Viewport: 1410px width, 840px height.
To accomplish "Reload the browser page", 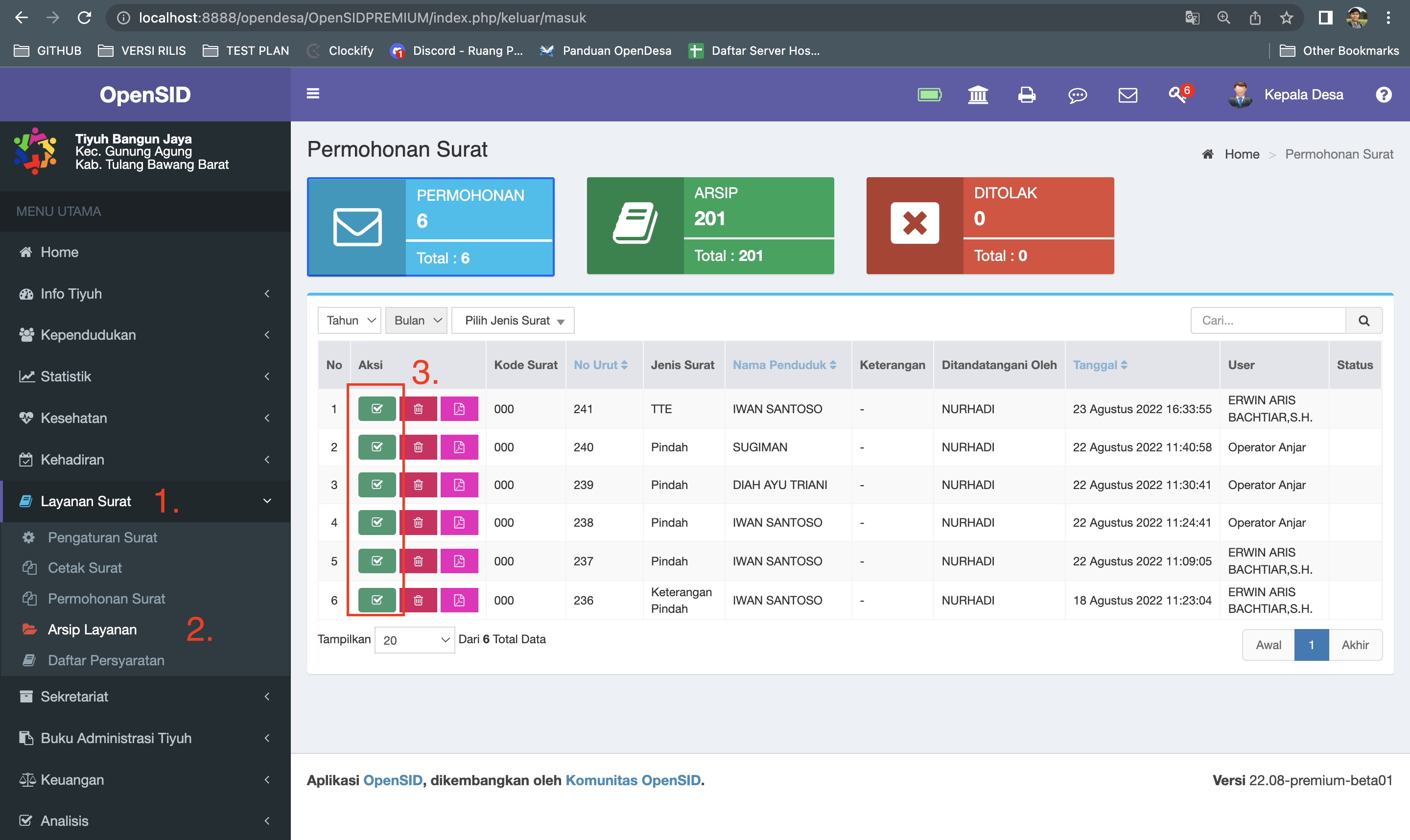I will [x=84, y=18].
